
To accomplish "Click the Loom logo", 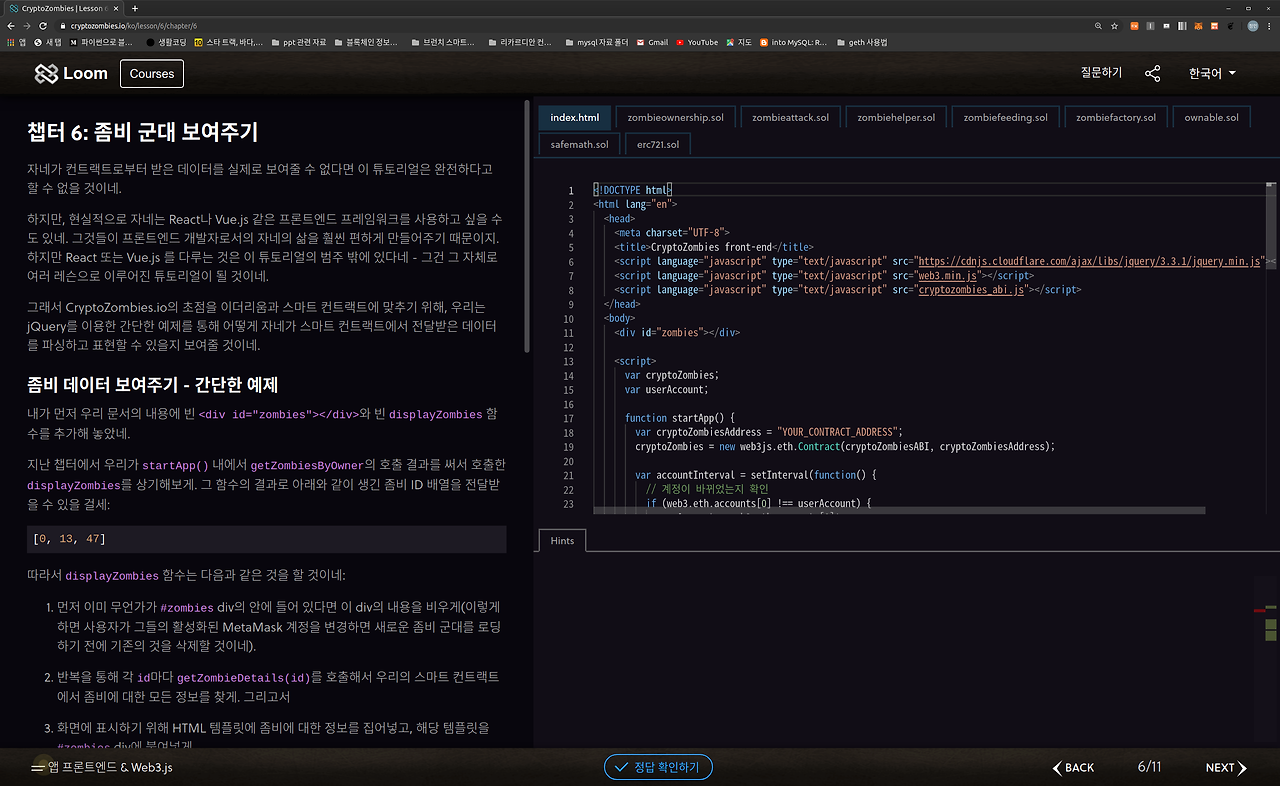I will pyautogui.click(x=71, y=73).
